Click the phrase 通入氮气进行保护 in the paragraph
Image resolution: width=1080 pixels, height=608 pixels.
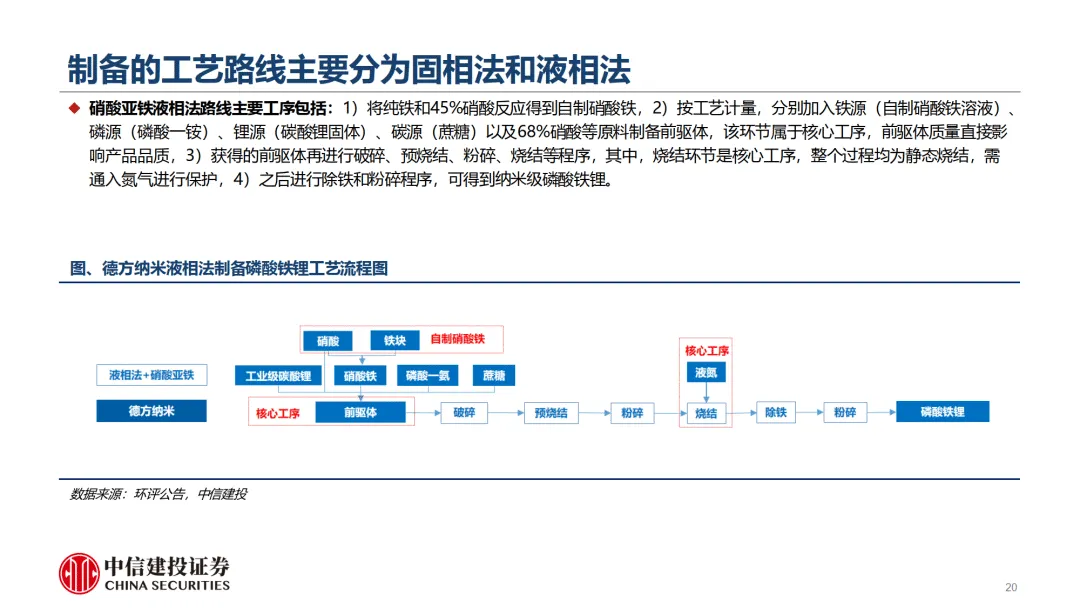pyautogui.click(x=153, y=180)
